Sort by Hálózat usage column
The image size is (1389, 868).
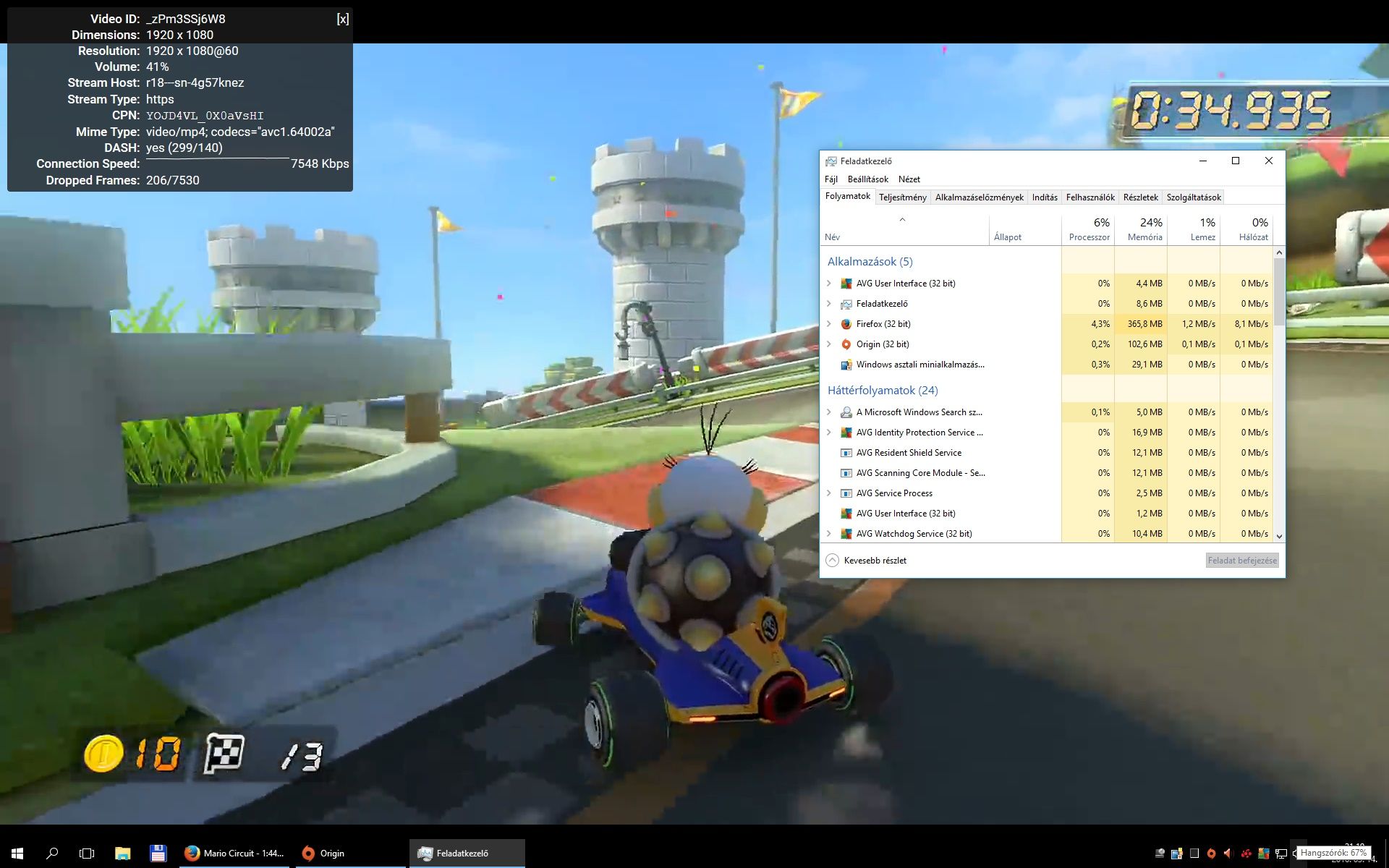coord(1246,229)
